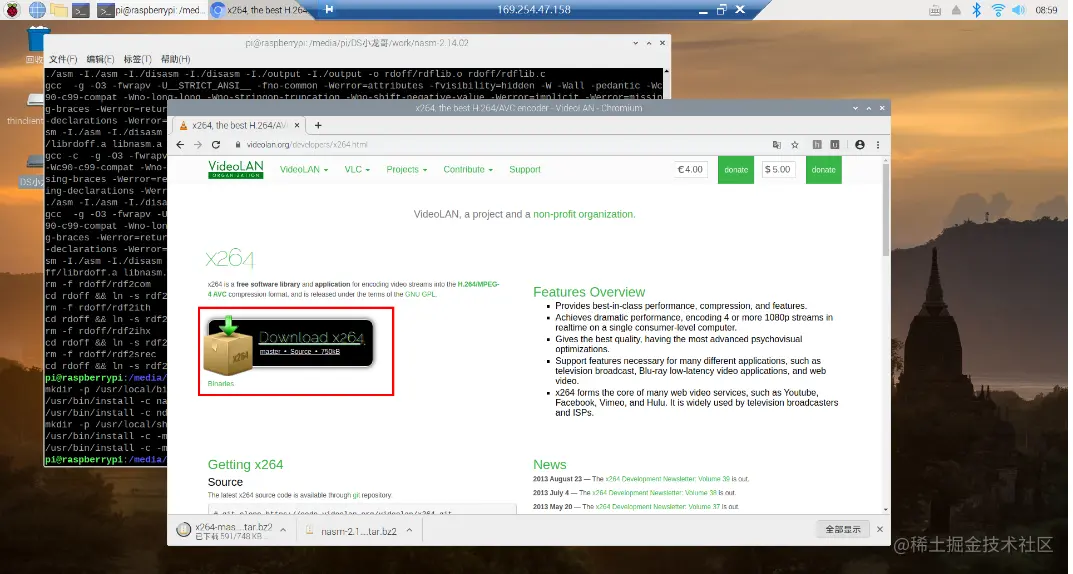1073x574 pixels.
Task: Expand the Projects dropdown menu
Action: [406, 169]
